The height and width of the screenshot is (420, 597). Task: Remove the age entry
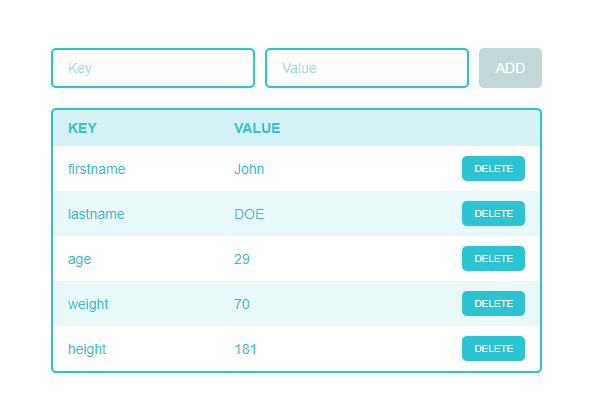coord(493,259)
